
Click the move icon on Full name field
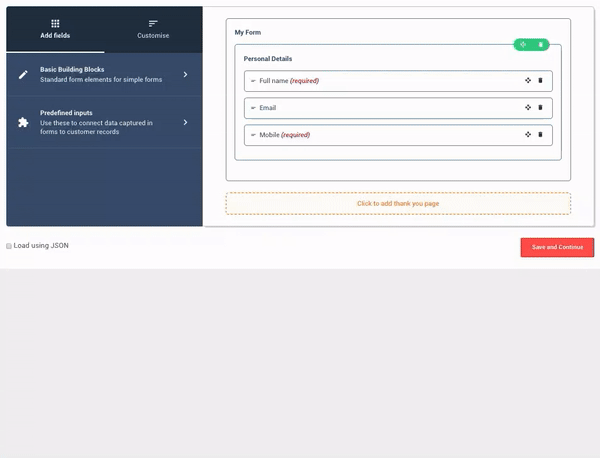click(528, 80)
